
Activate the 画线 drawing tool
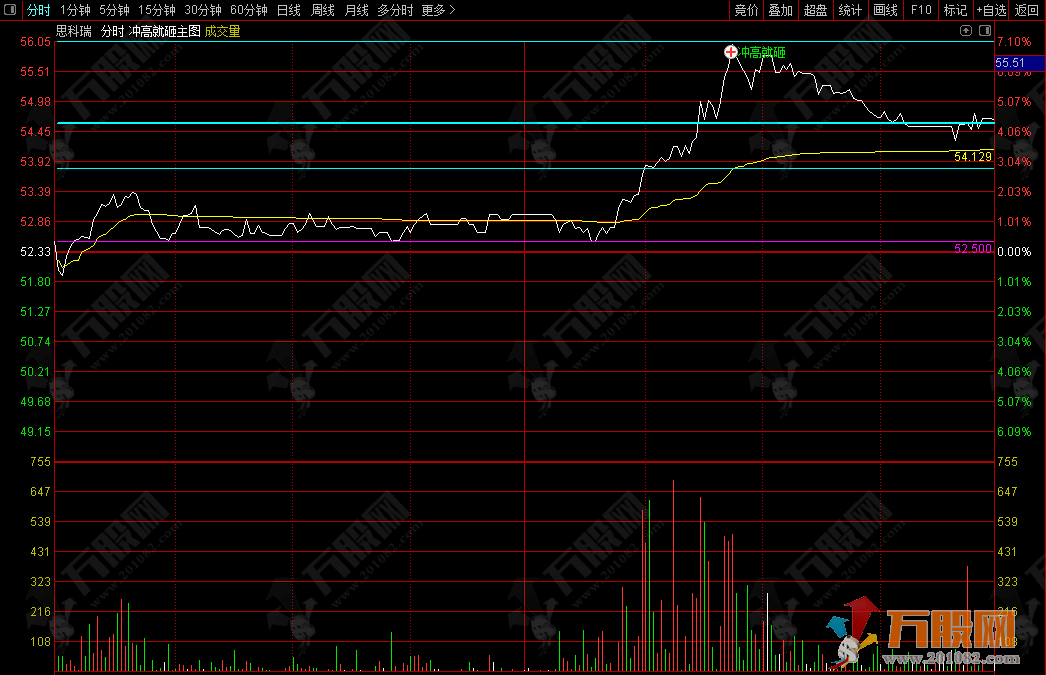point(885,10)
